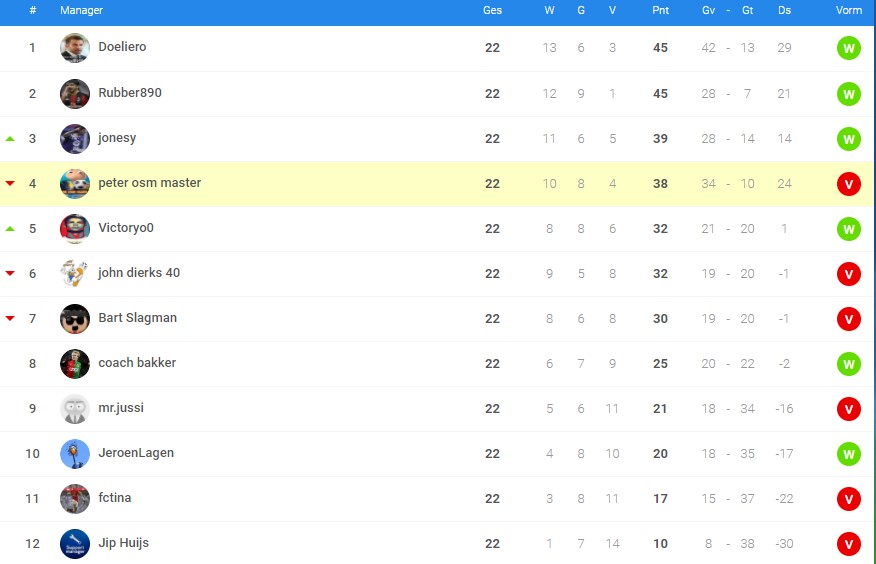Screen dimensions: 876x564
Task: Click the green up arrow beside jonesy
Action: (x=10, y=138)
